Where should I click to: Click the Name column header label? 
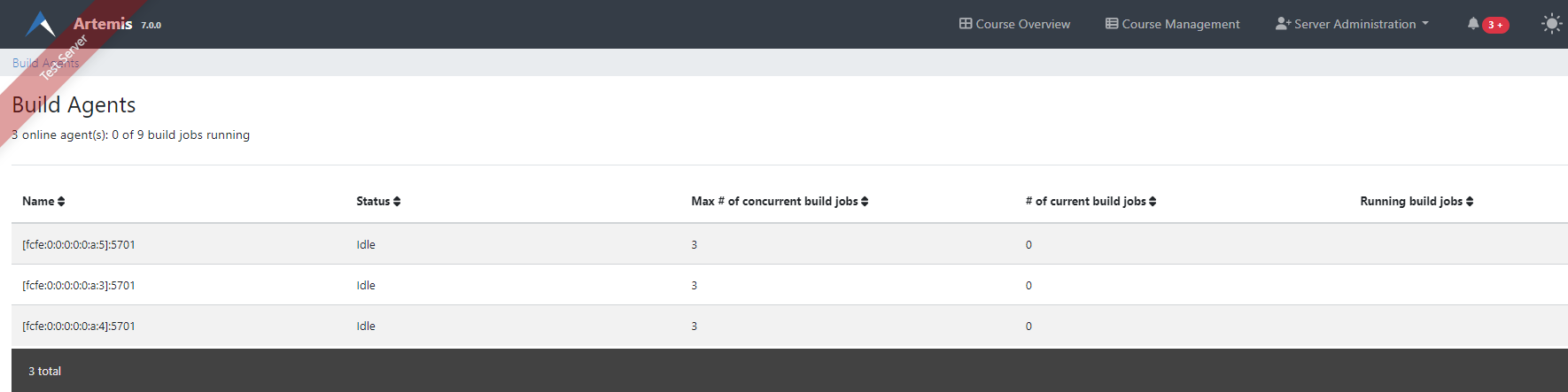[x=38, y=202]
